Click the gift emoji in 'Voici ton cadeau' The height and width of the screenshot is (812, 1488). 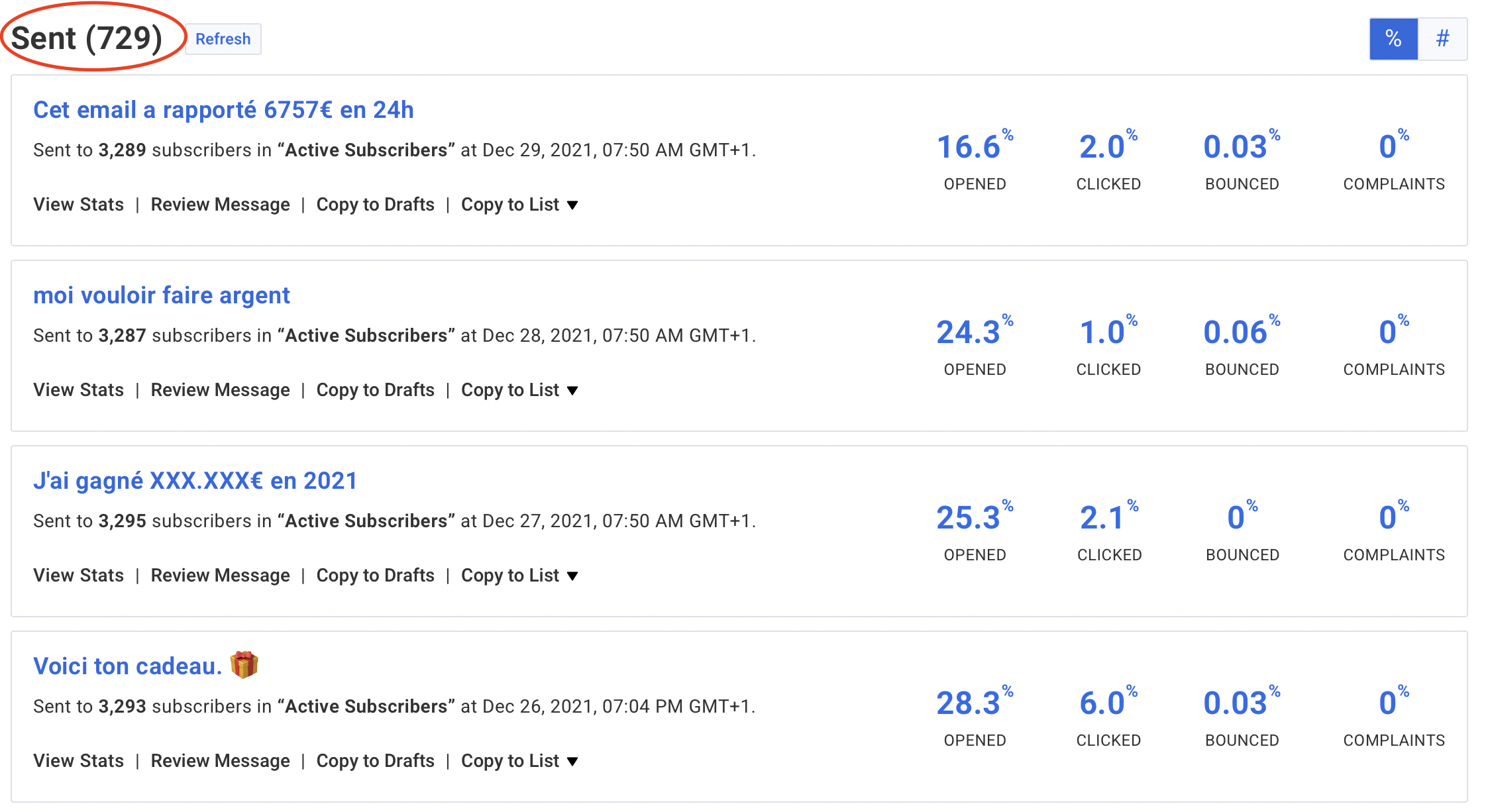[x=244, y=665]
